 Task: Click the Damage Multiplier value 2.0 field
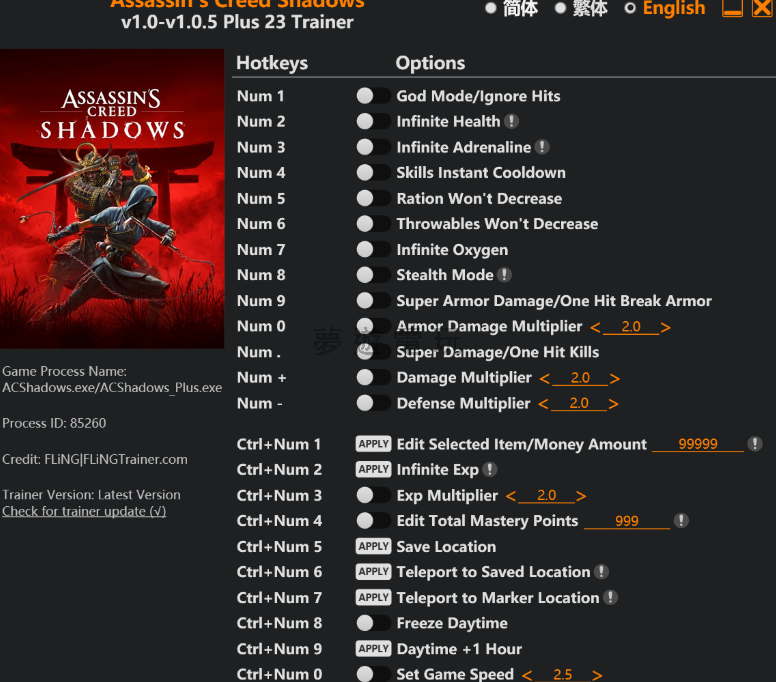pyautogui.click(x=580, y=378)
